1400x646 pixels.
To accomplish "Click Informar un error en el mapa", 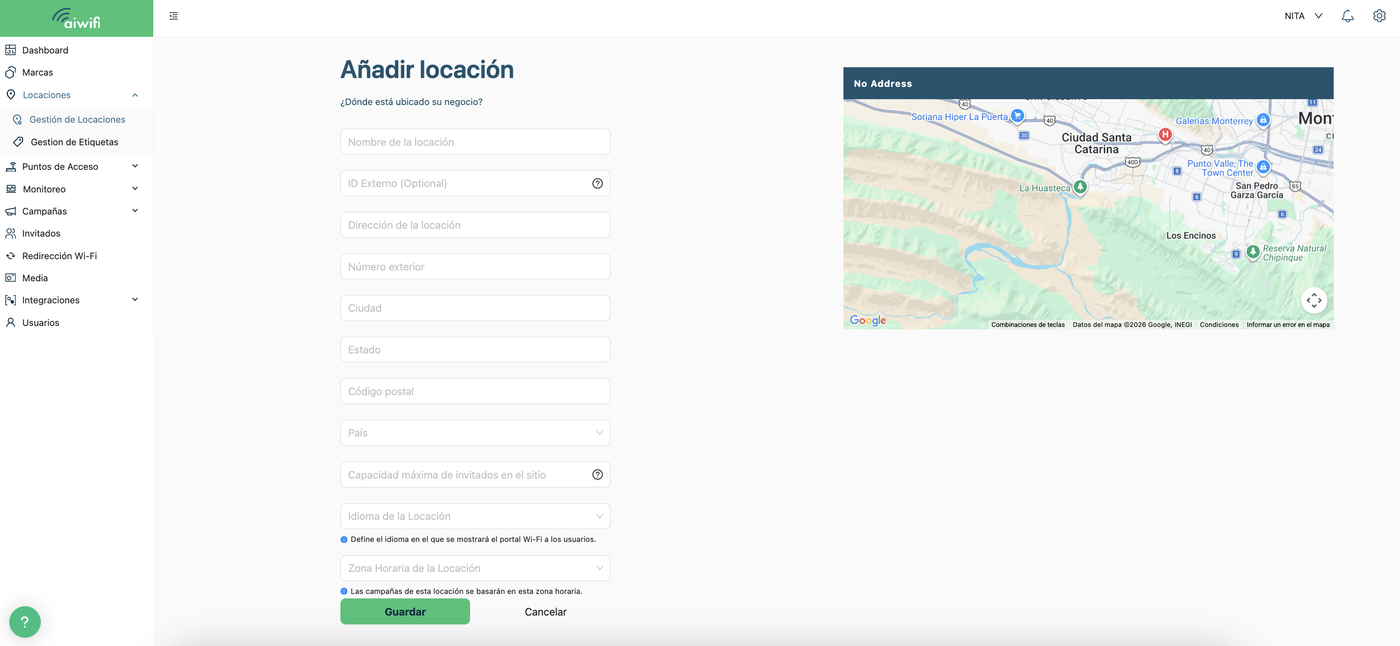I will tap(1288, 324).
